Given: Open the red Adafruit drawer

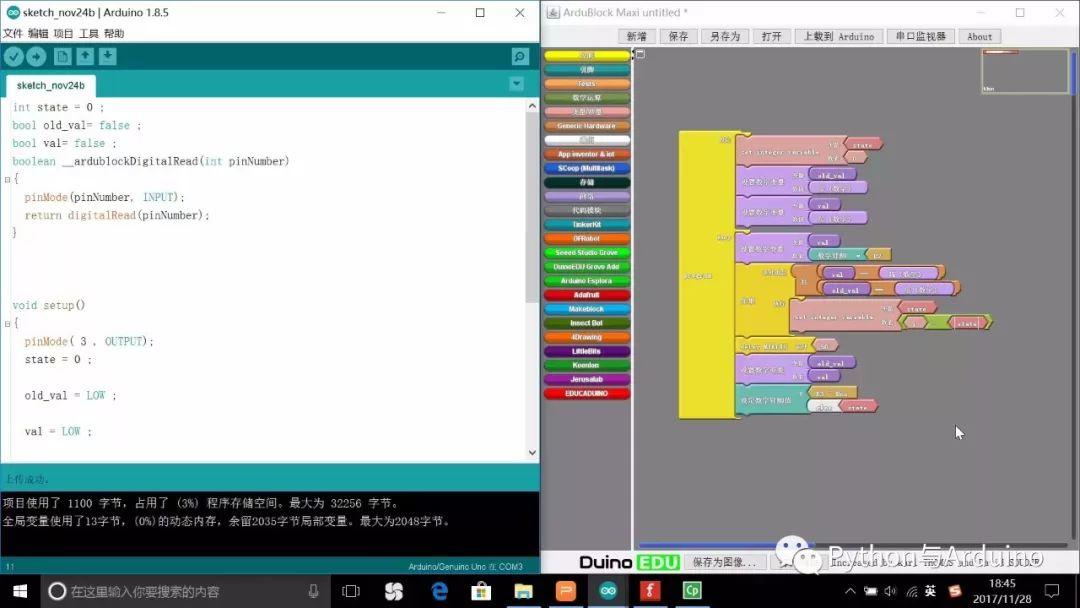Looking at the screenshot, I should (587, 295).
